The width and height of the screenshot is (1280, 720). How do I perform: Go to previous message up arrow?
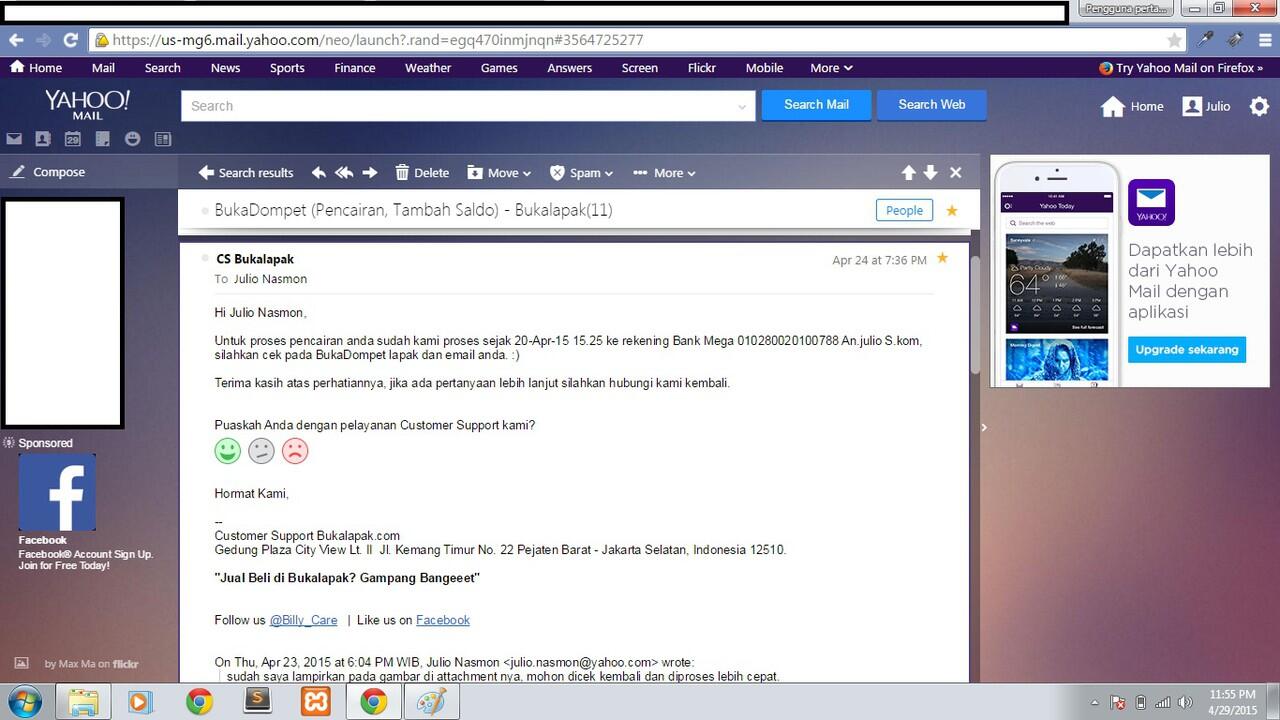(909, 173)
